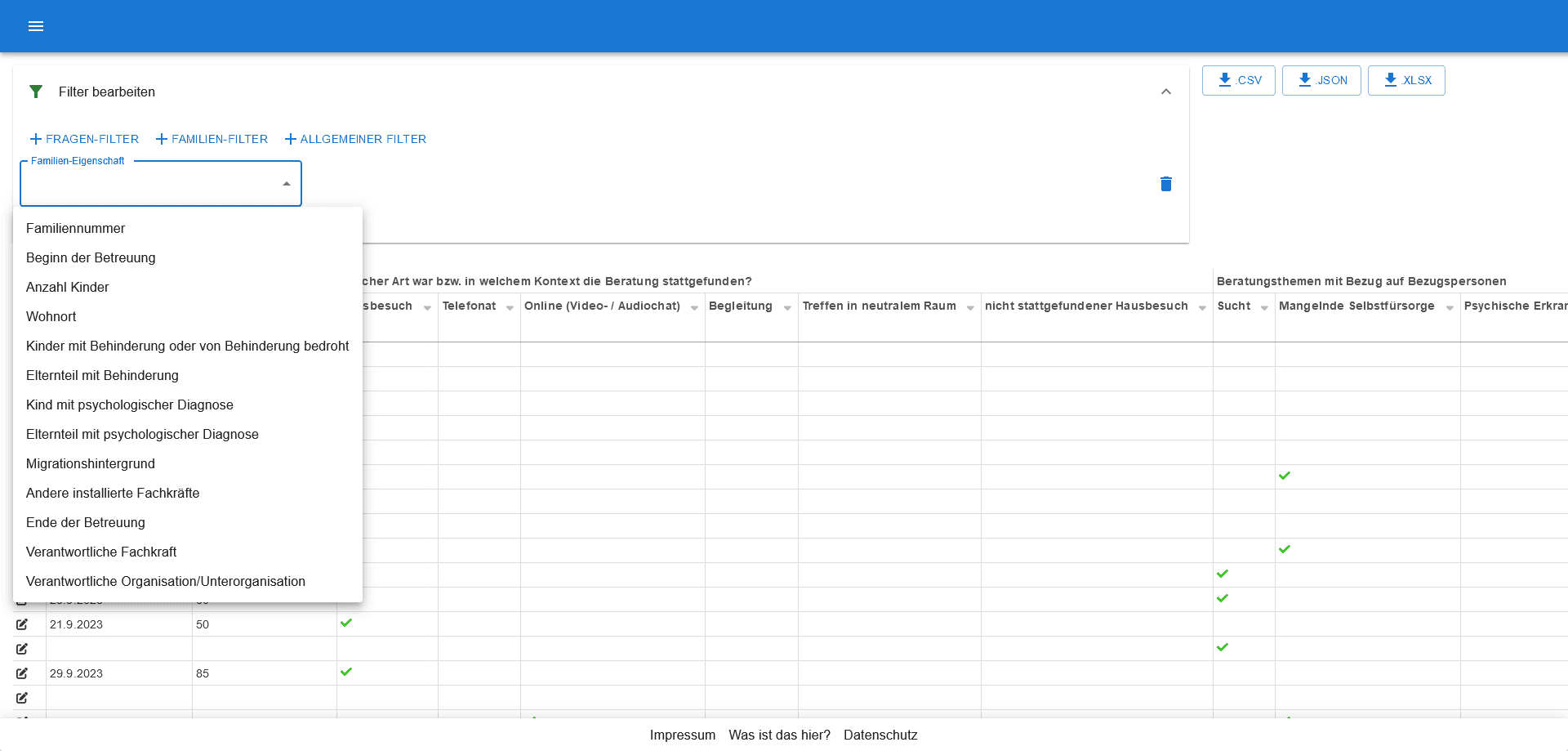Click the green filter funnel icon

(36, 92)
